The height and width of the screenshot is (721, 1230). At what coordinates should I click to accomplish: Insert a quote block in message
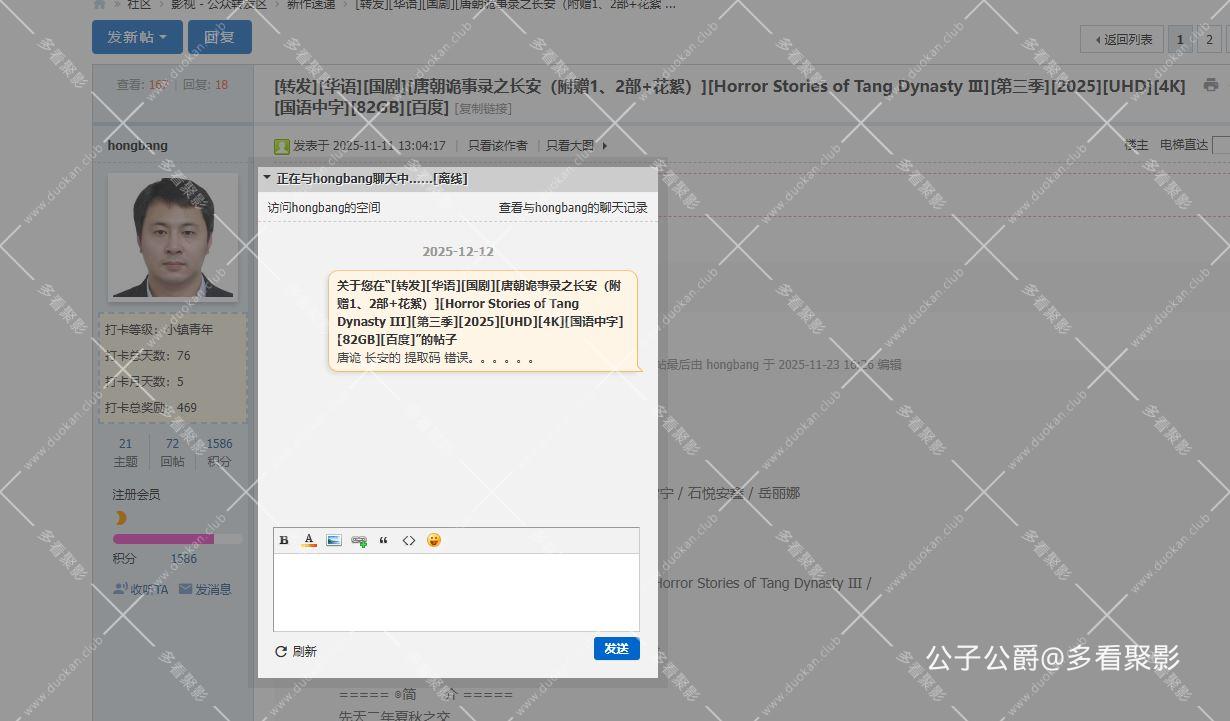(x=383, y=540)
